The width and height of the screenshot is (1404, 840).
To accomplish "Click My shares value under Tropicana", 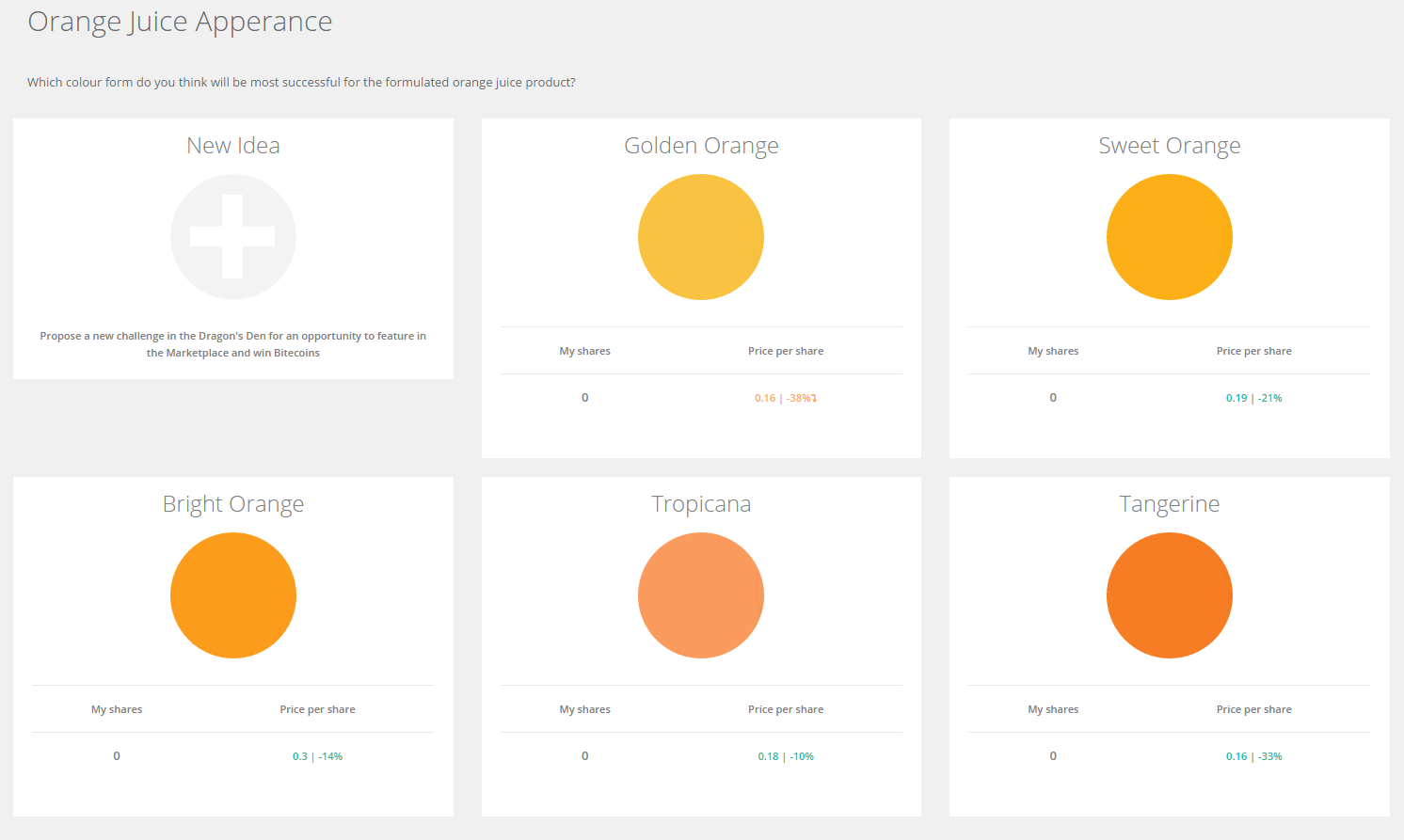I will 584,756.
